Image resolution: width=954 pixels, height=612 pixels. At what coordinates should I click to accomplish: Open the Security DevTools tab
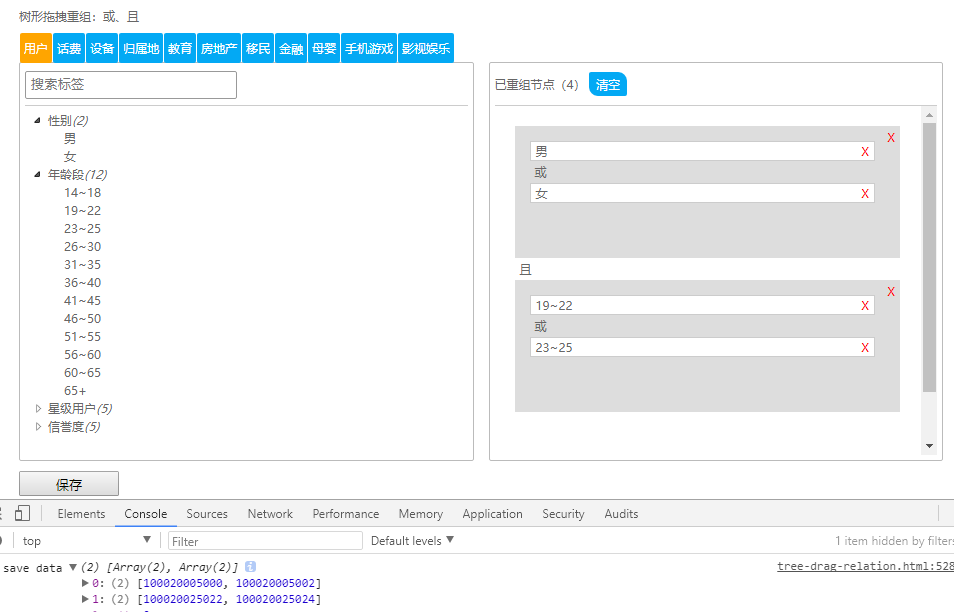coord(563,513)
